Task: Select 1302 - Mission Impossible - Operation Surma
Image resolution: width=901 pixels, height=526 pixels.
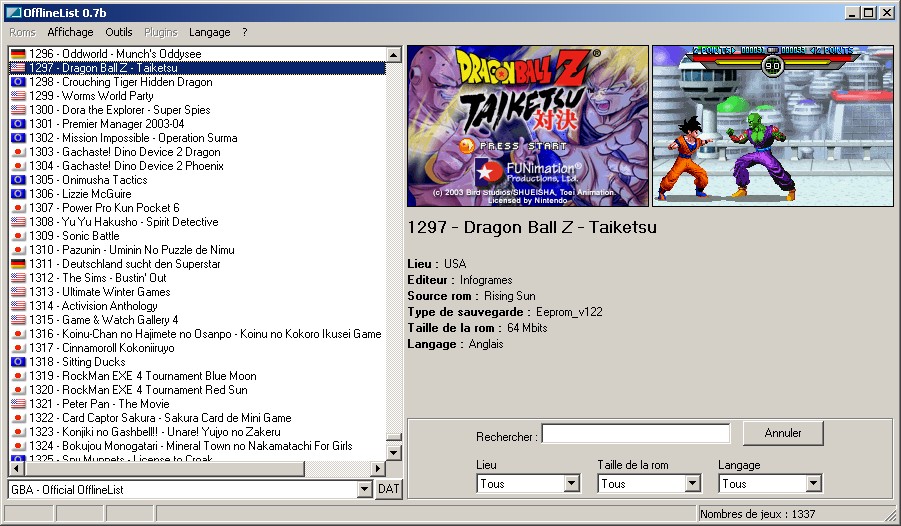Action: (133, 138)
